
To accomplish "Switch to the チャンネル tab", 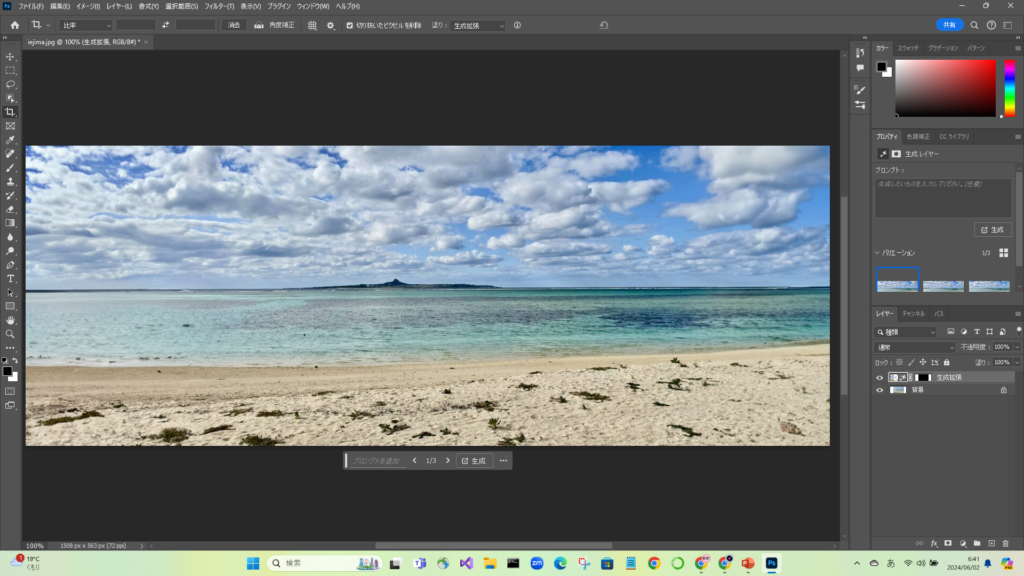I will pos(914,313).
